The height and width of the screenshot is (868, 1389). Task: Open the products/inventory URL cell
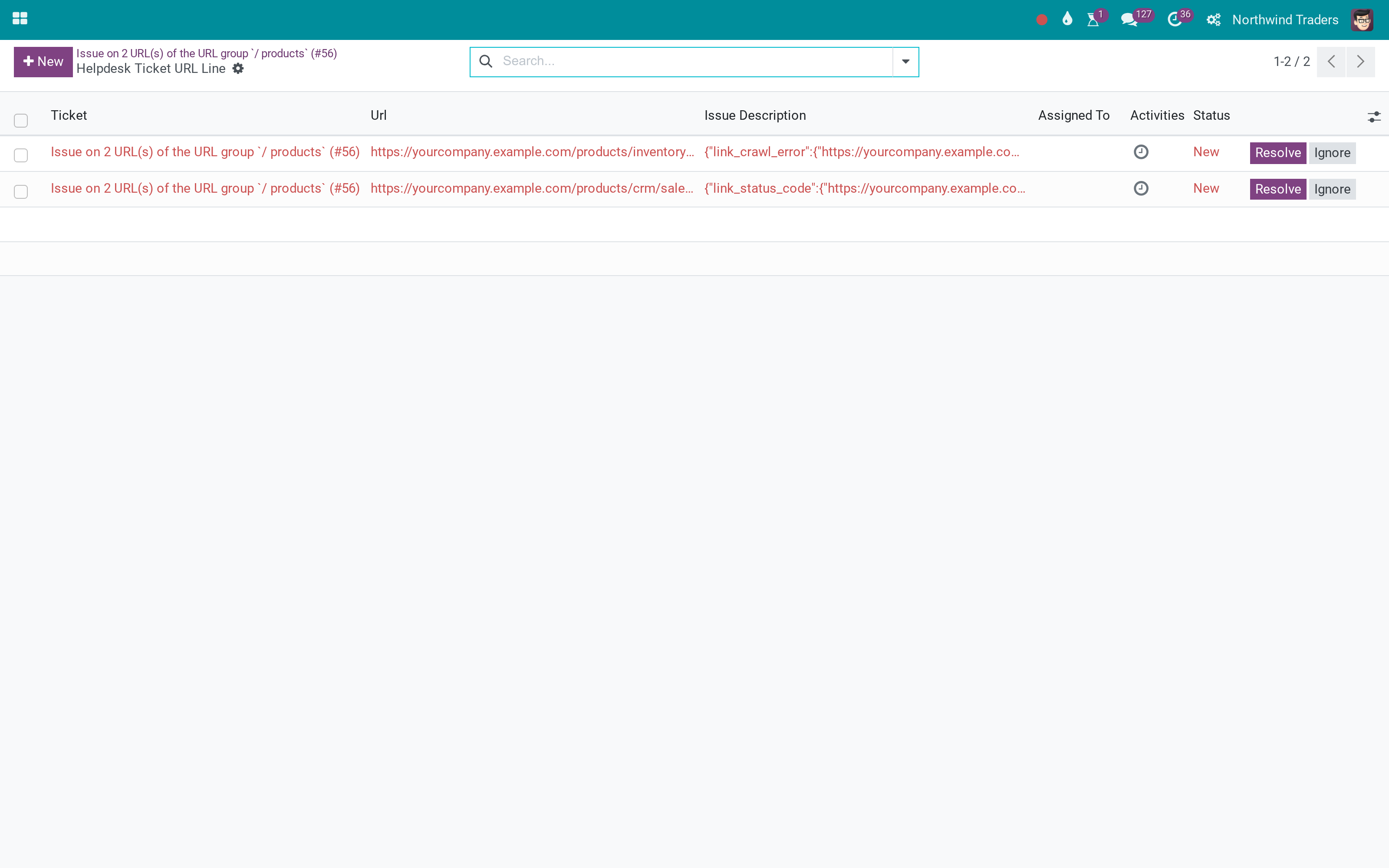[532, 152]
